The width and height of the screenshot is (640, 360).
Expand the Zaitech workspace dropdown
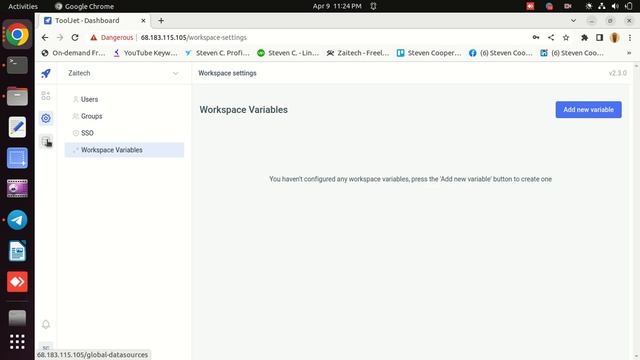124,73
